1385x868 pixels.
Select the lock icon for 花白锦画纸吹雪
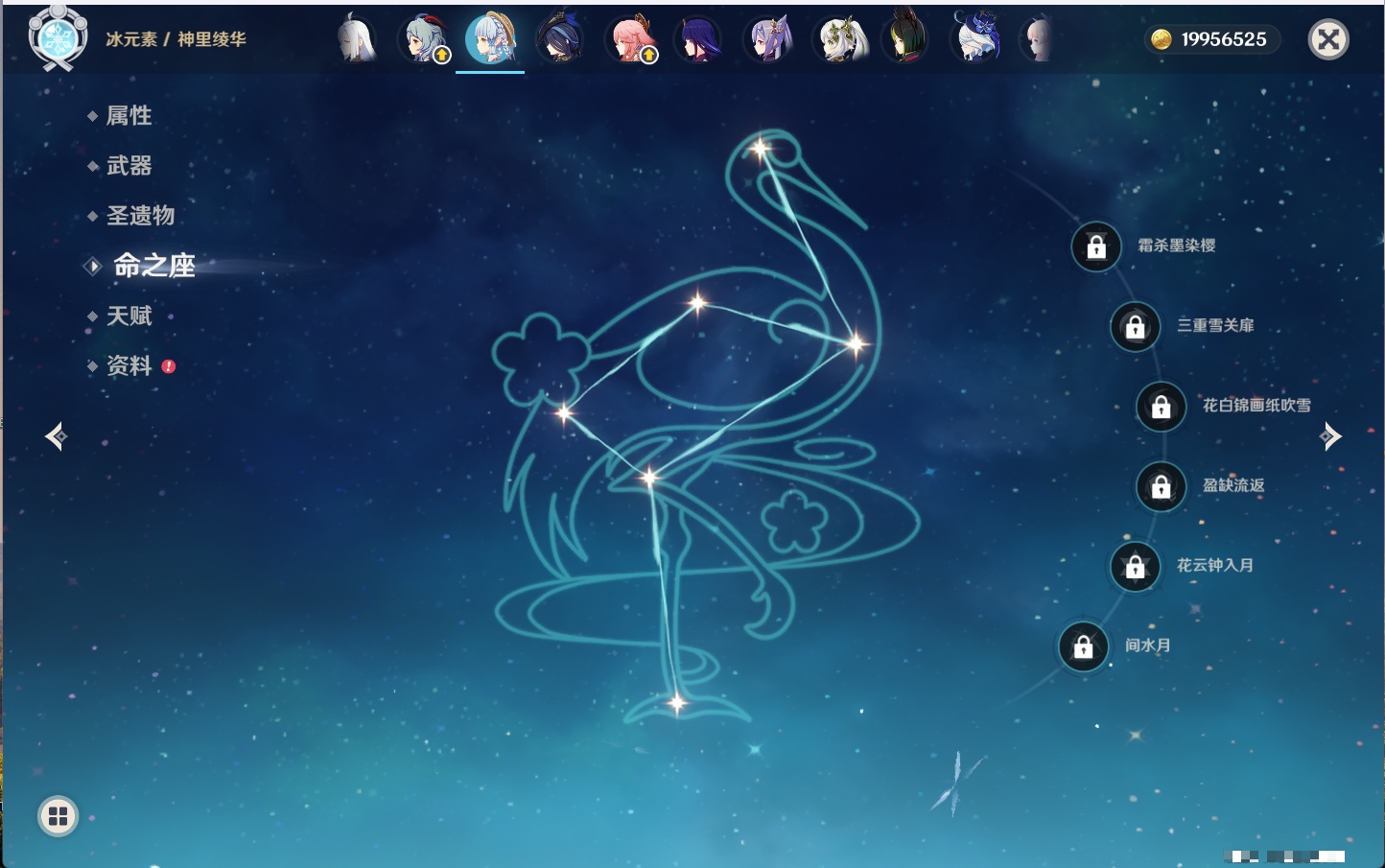[x=1162, y=407]
